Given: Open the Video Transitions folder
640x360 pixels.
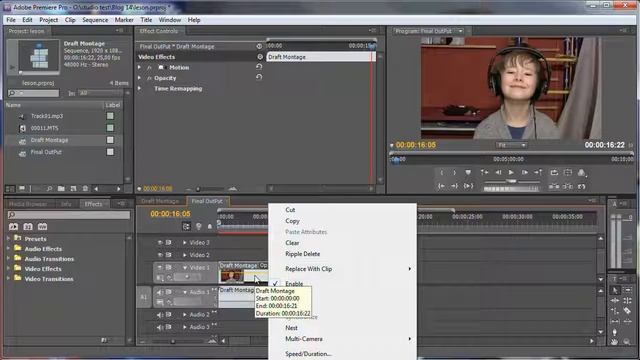Looking at the screenshot, I should pyautogui.click(x=49, y=279).
